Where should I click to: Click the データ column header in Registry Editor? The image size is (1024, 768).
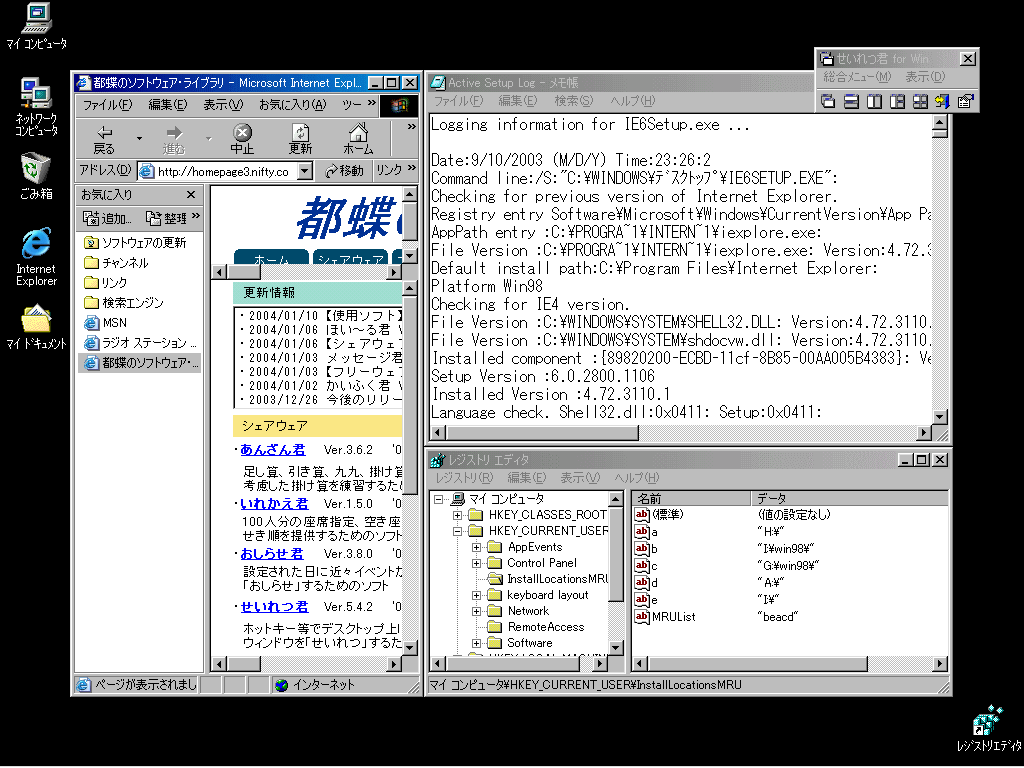[x=849, y=499]
